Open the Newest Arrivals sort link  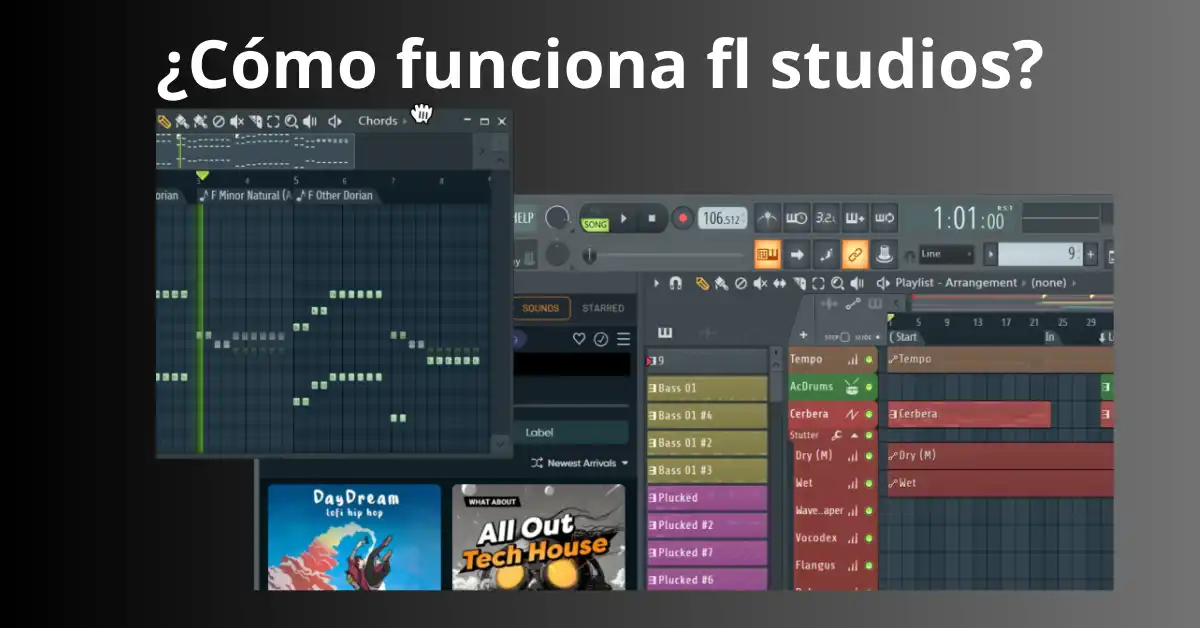click(x=584, y=463)
